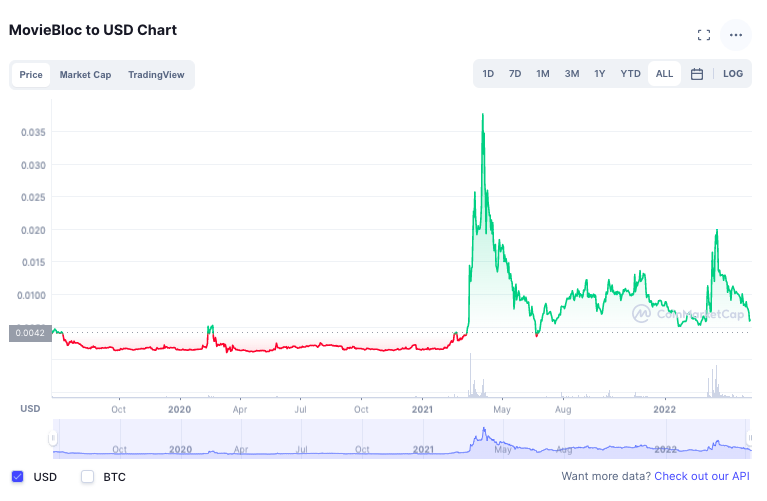Image resolution: width=767 pixels, height=501 pixels.
Task: Select the 7D time range
Action: pos(515,74)
